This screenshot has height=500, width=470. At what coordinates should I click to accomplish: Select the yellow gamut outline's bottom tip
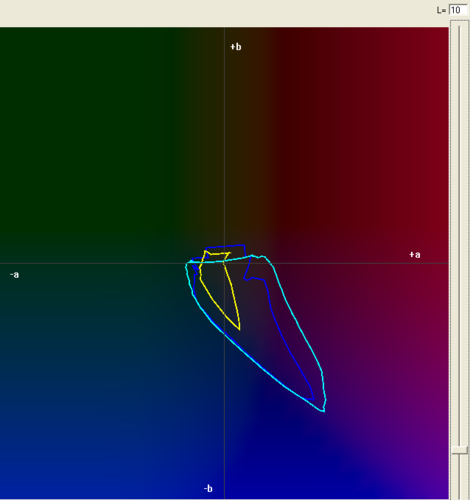[x=239, y=330]
